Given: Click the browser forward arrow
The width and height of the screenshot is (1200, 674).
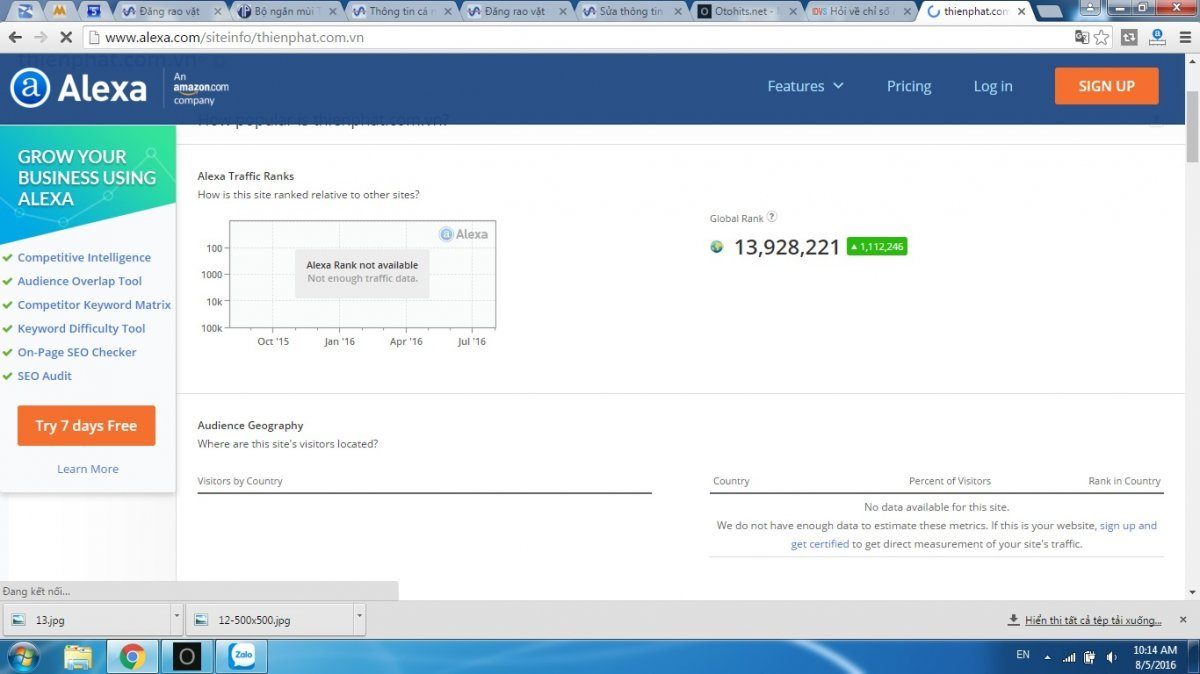Looking at the screenshot, I should click(x=41, y=37).
